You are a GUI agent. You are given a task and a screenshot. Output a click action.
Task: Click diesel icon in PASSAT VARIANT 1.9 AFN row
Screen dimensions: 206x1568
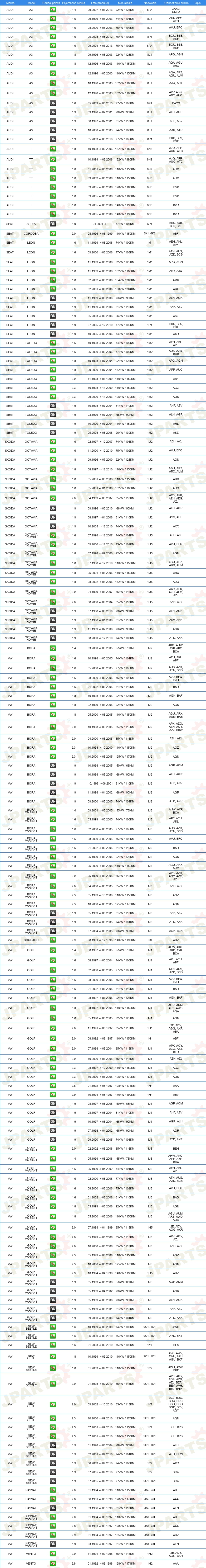click(x=53, y=1544)
